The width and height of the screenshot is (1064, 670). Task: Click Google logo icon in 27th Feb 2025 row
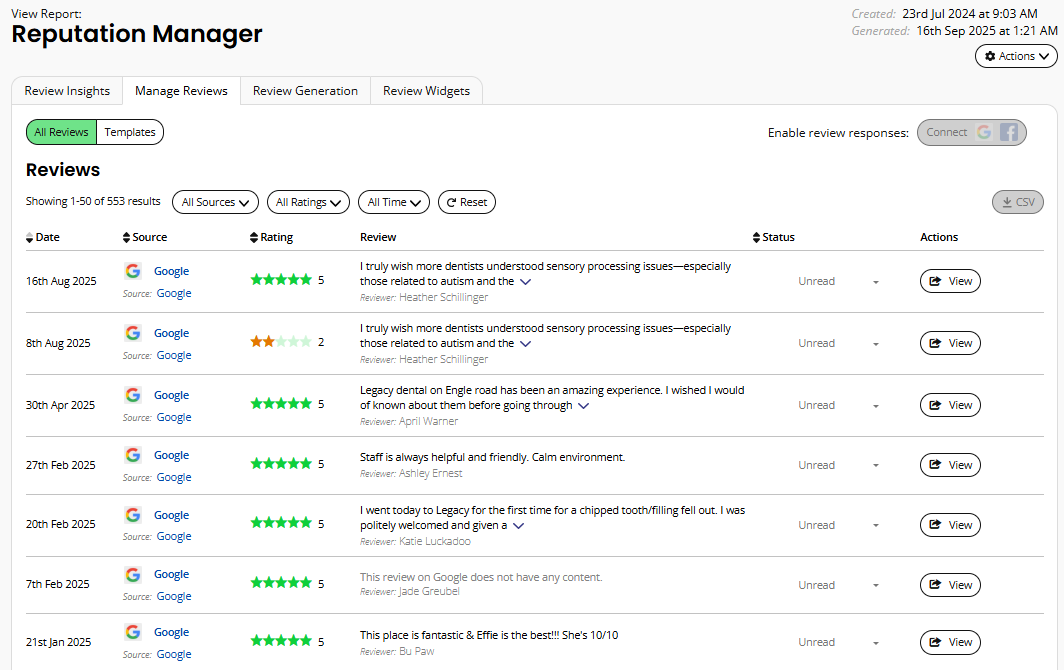(133, 455)
